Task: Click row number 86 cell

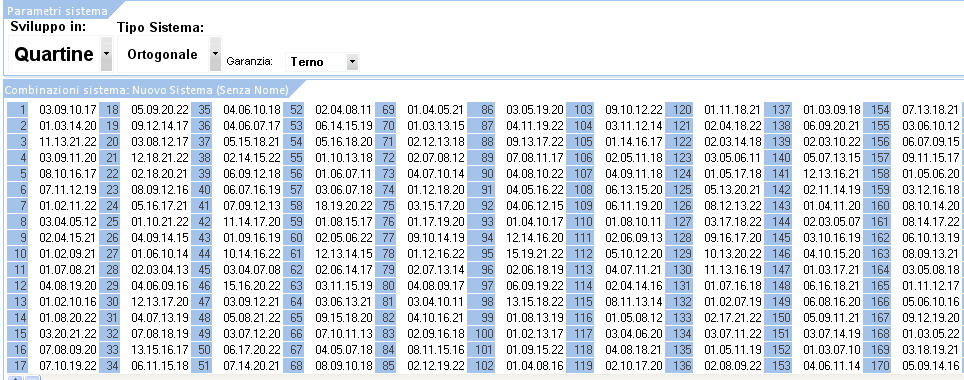Action: (x=481, y=110)
